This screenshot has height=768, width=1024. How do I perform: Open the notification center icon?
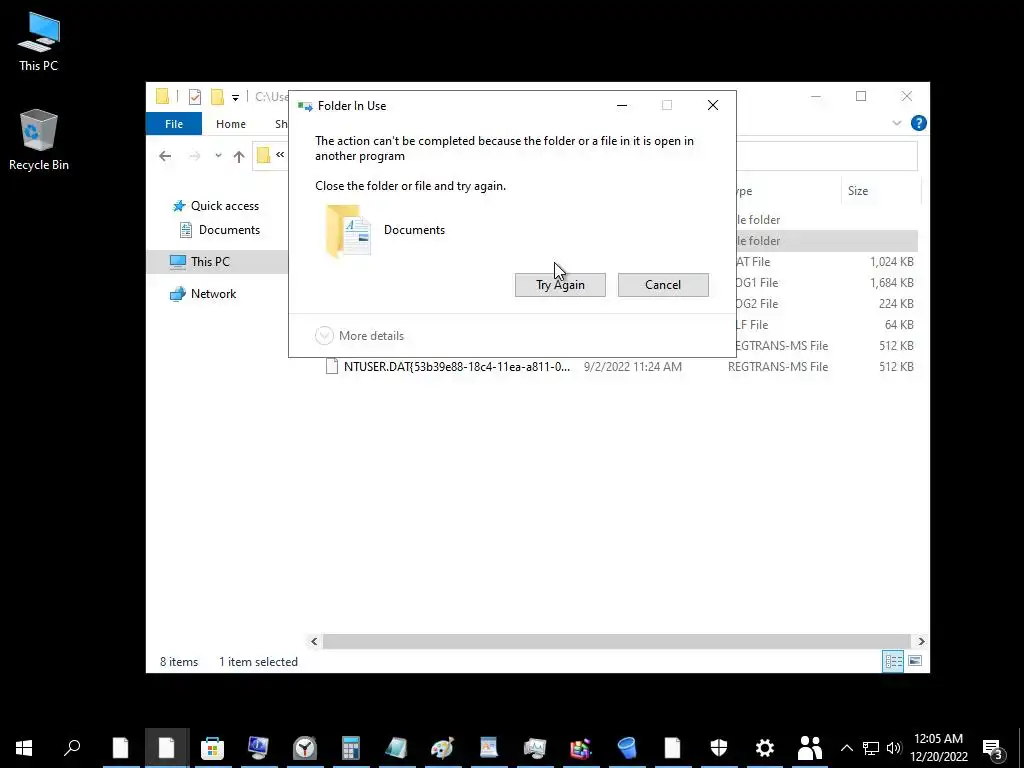click(993, 748)
